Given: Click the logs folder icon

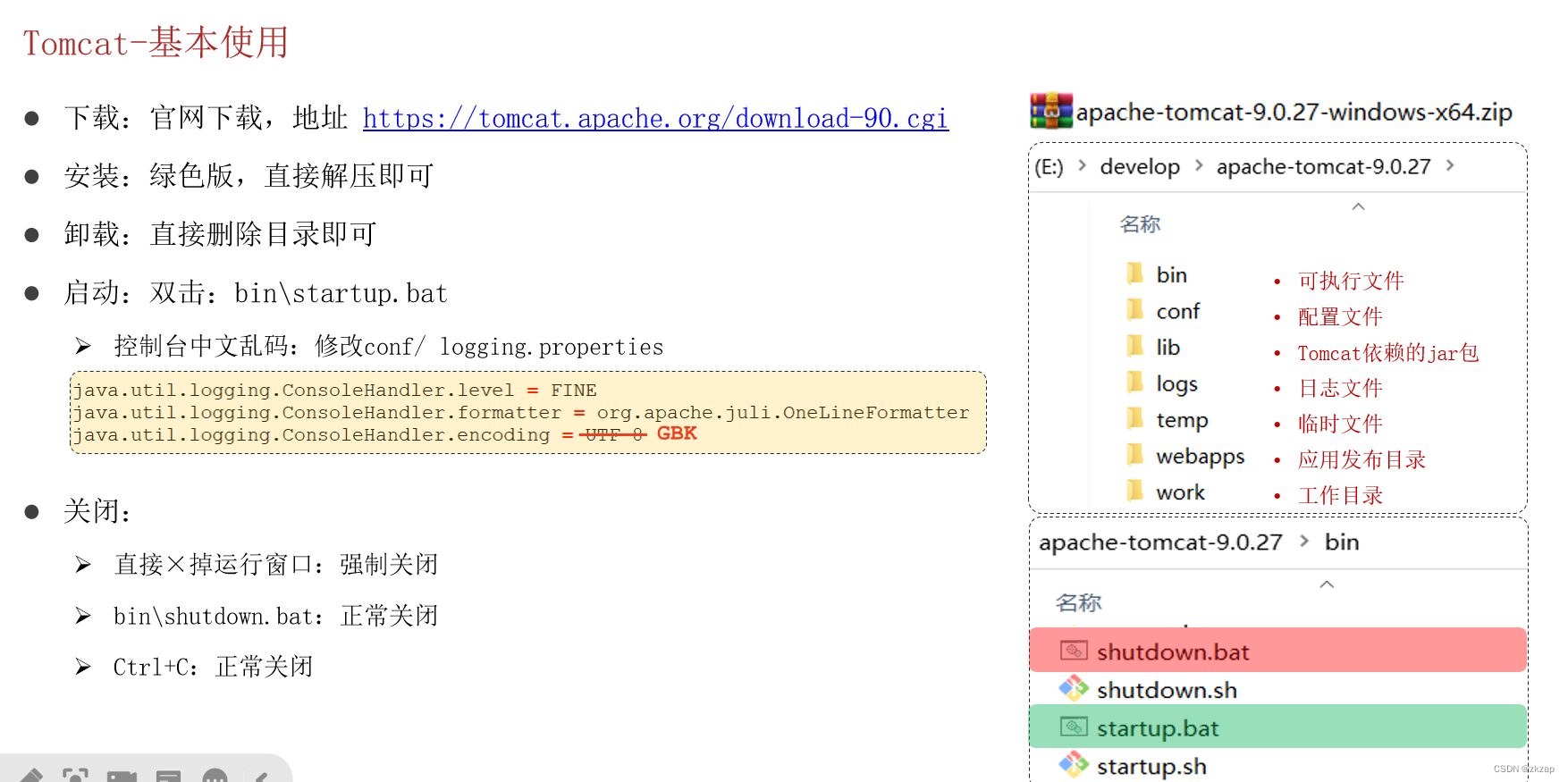Looking at the screenshot, I should pyautogui.click(x=1134, y=382).
